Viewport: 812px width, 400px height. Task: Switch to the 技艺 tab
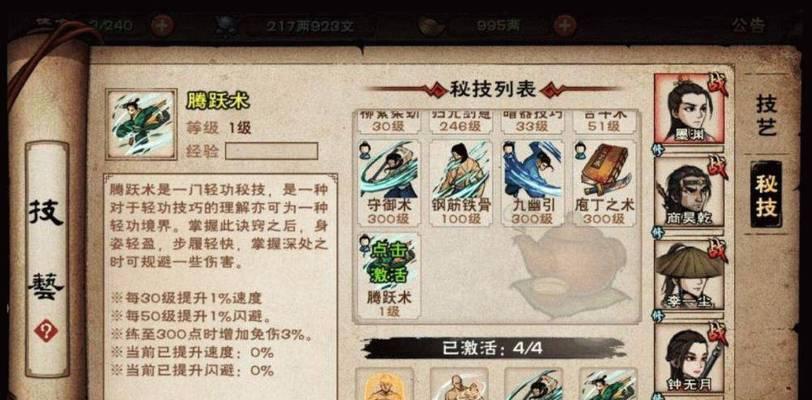(x=766, y=115)
